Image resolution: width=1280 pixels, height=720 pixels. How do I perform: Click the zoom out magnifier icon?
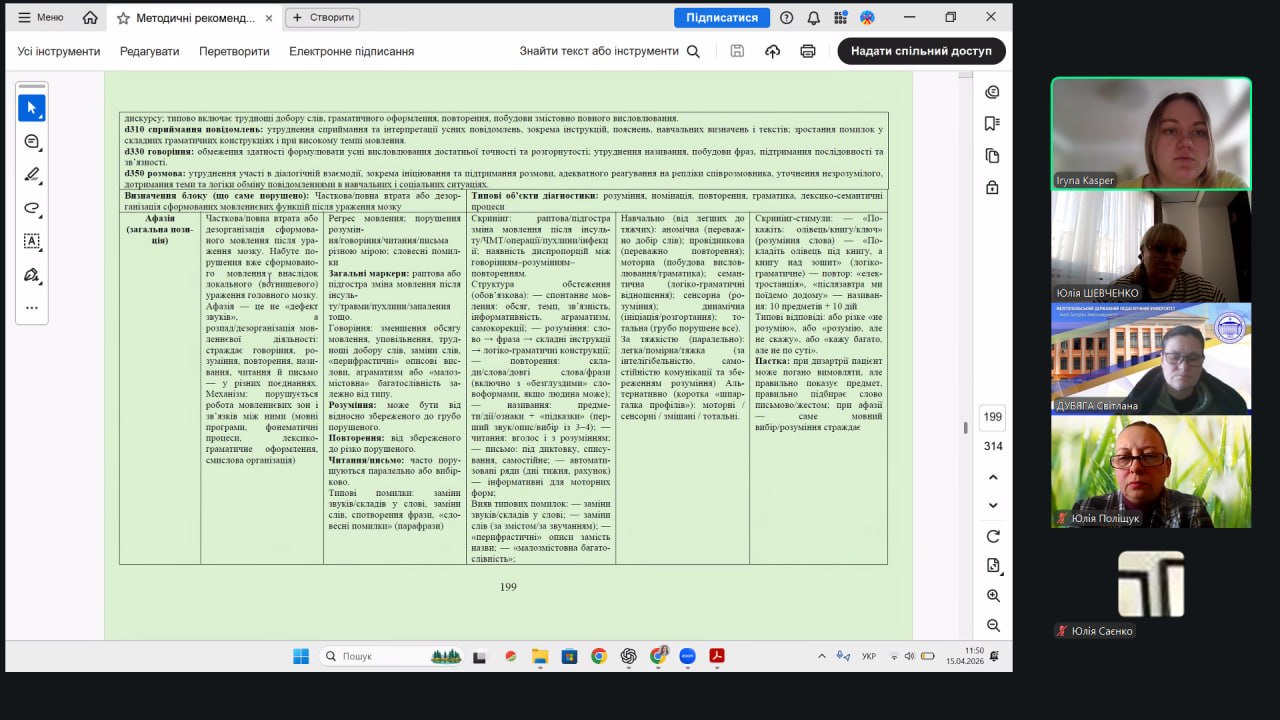[993, 626]
